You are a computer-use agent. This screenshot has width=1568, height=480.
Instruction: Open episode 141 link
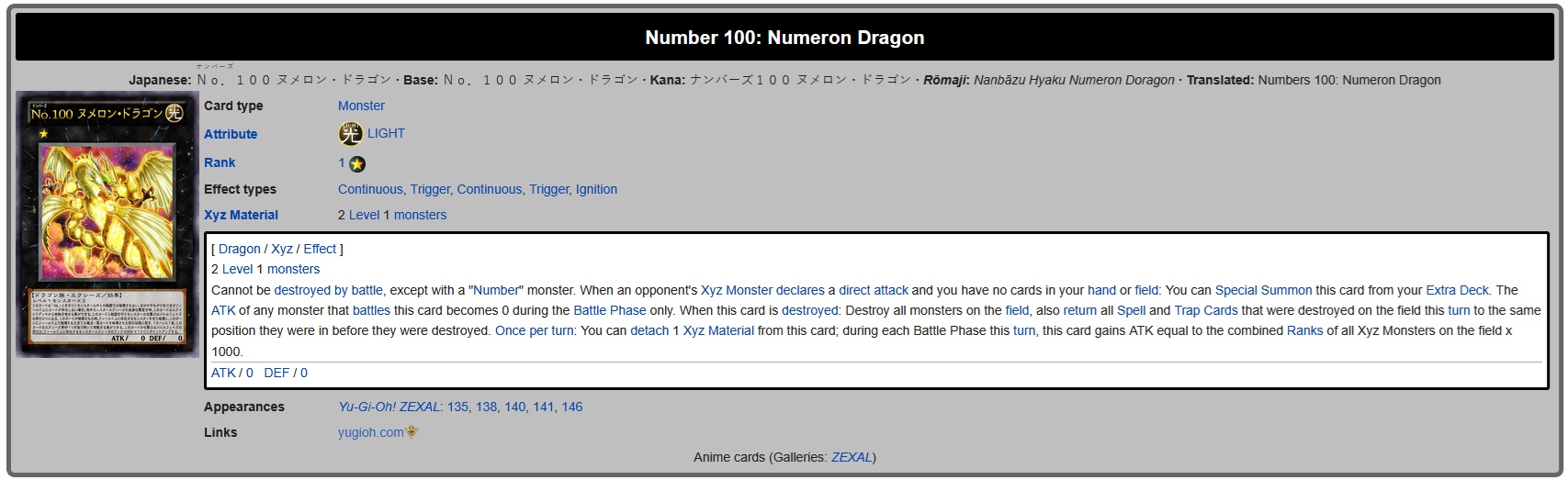point(544,407)
